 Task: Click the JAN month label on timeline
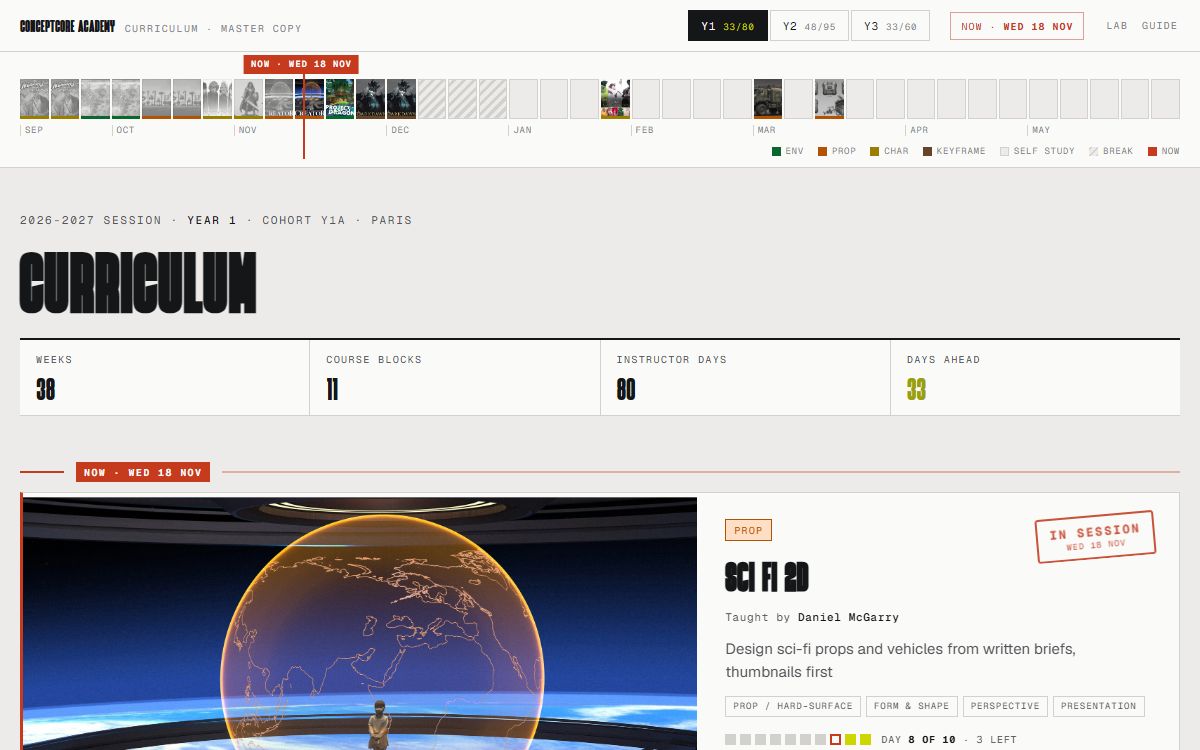[x=523, y=130]
